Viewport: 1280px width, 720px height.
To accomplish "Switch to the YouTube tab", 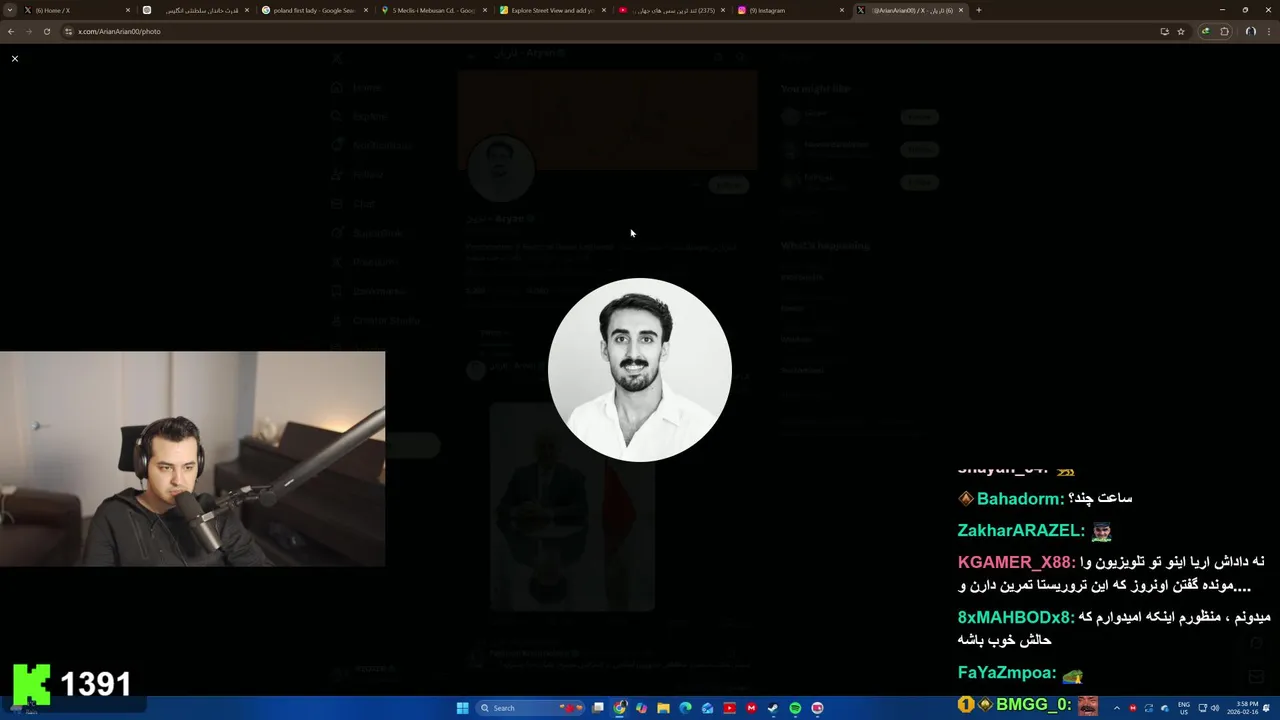I will (x=670, y=10).
